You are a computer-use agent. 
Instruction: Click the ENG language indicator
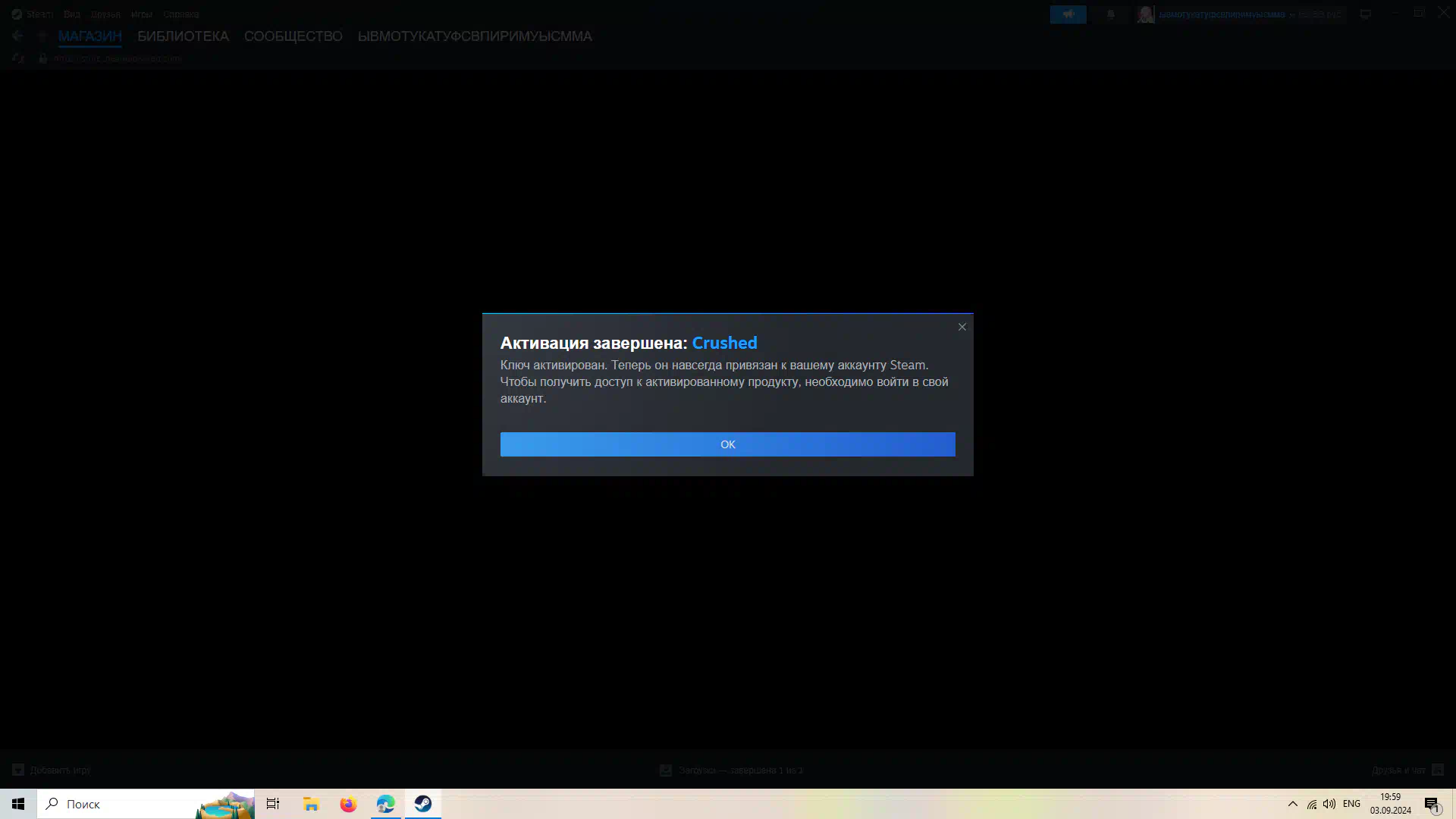[1351, 804]
